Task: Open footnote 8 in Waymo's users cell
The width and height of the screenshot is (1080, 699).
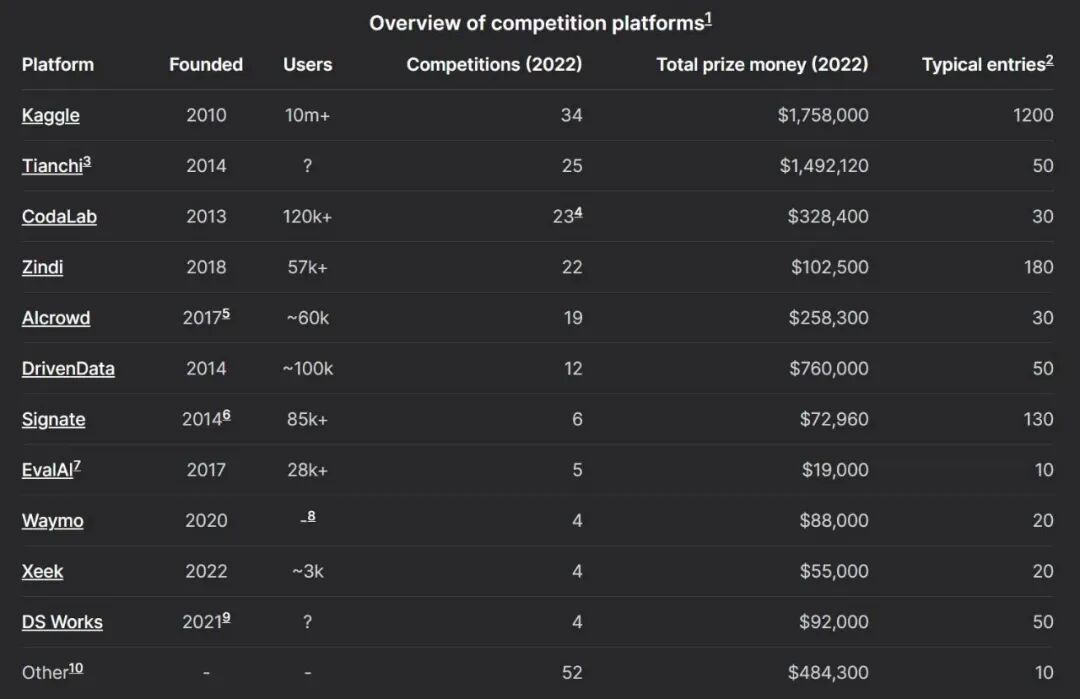Action: pyautogui.click(x=311, y=516)
